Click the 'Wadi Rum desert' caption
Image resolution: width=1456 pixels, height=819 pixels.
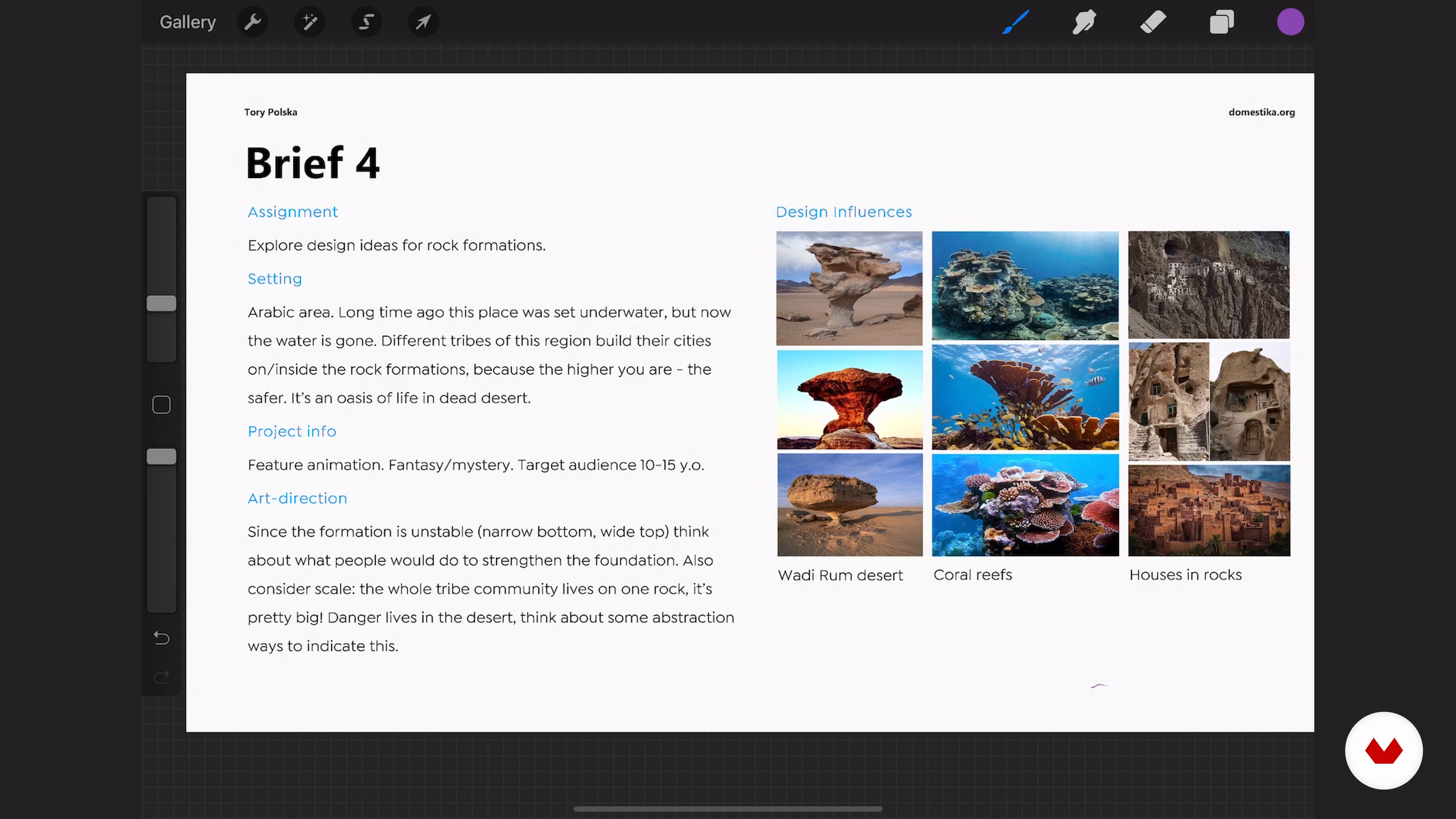pyautogui.click(x=840, y=575)
